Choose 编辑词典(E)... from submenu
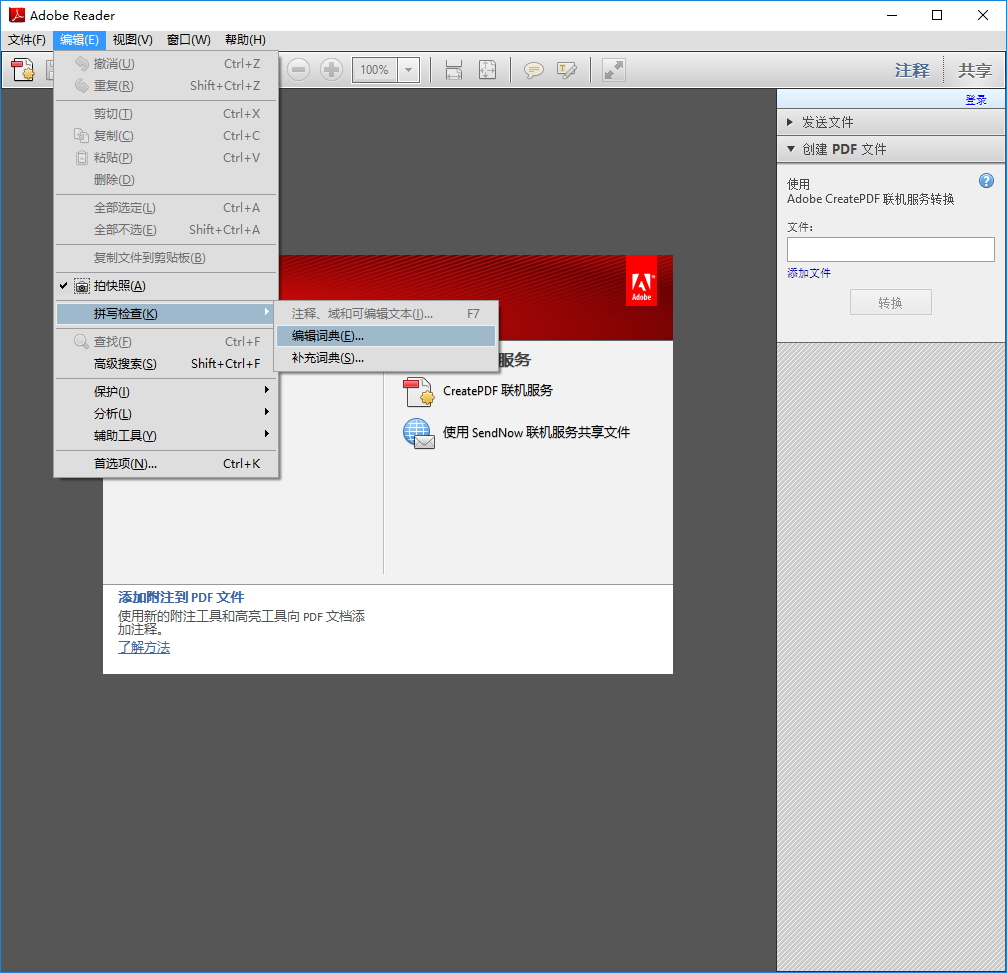 coord(386,336)
